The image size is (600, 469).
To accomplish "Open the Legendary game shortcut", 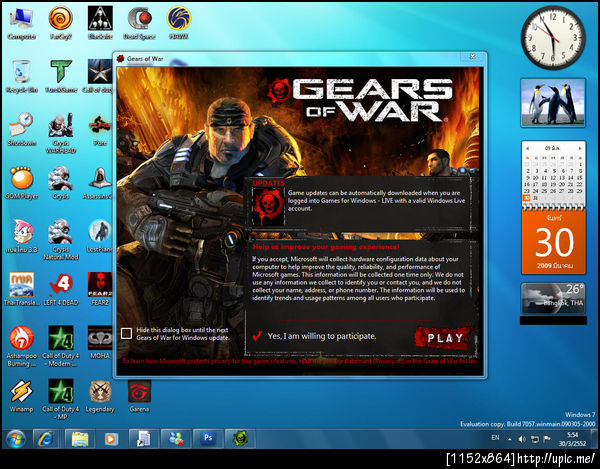I will (x=100, y=396).
